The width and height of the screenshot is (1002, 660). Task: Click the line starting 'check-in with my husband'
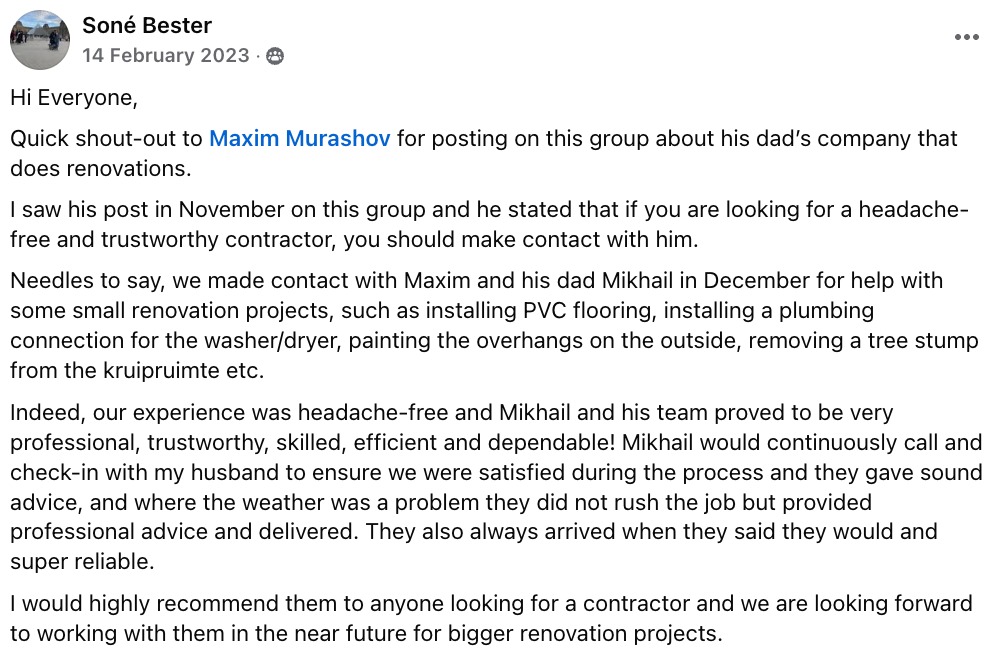497,473
